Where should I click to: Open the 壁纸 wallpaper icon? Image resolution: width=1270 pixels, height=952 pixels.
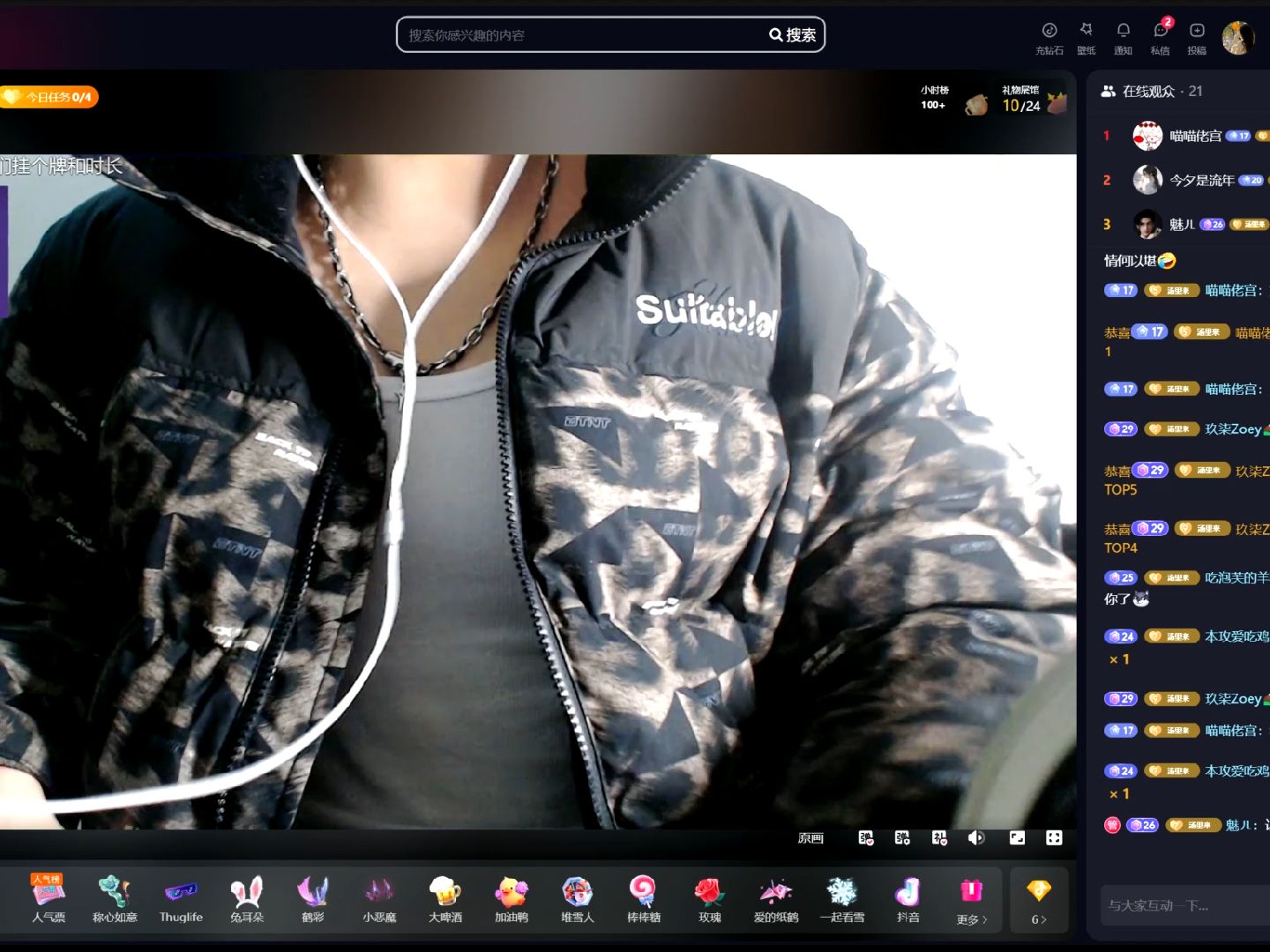coord(1086,39)
